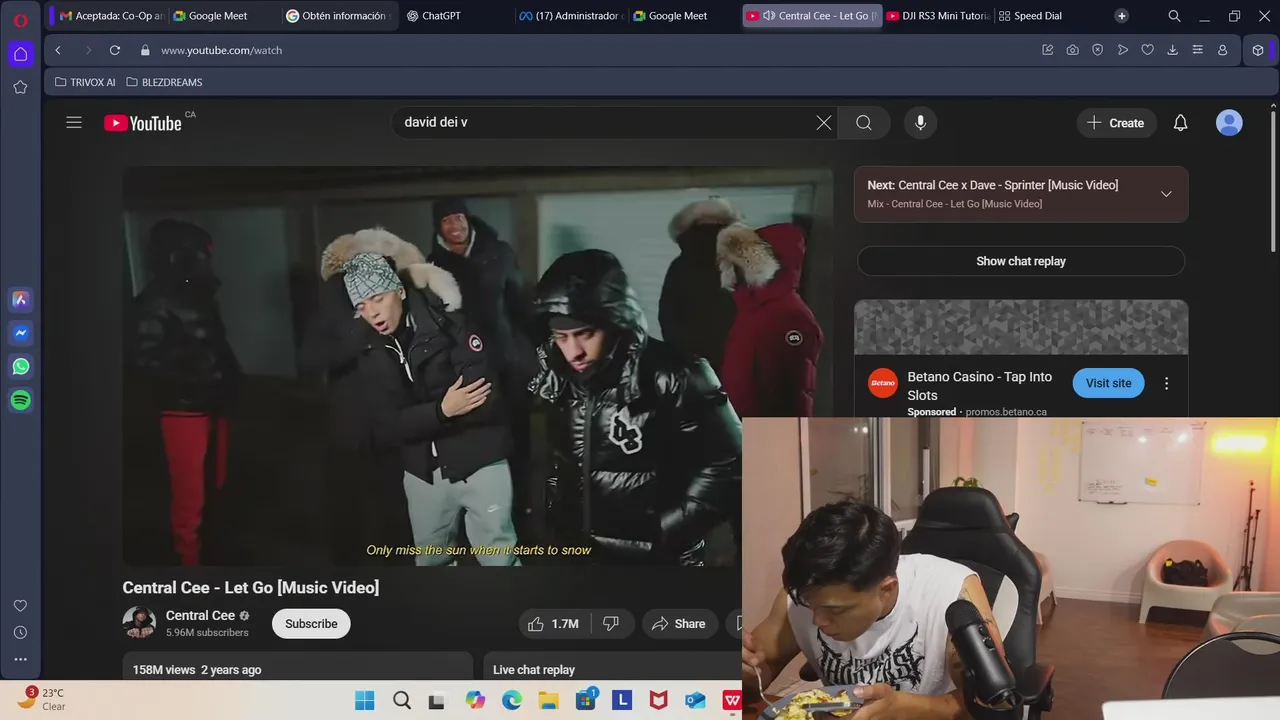Open the Easy Setup sliders icon
Viewport: 1280px width, 720px height.
tap(1197, 50)
